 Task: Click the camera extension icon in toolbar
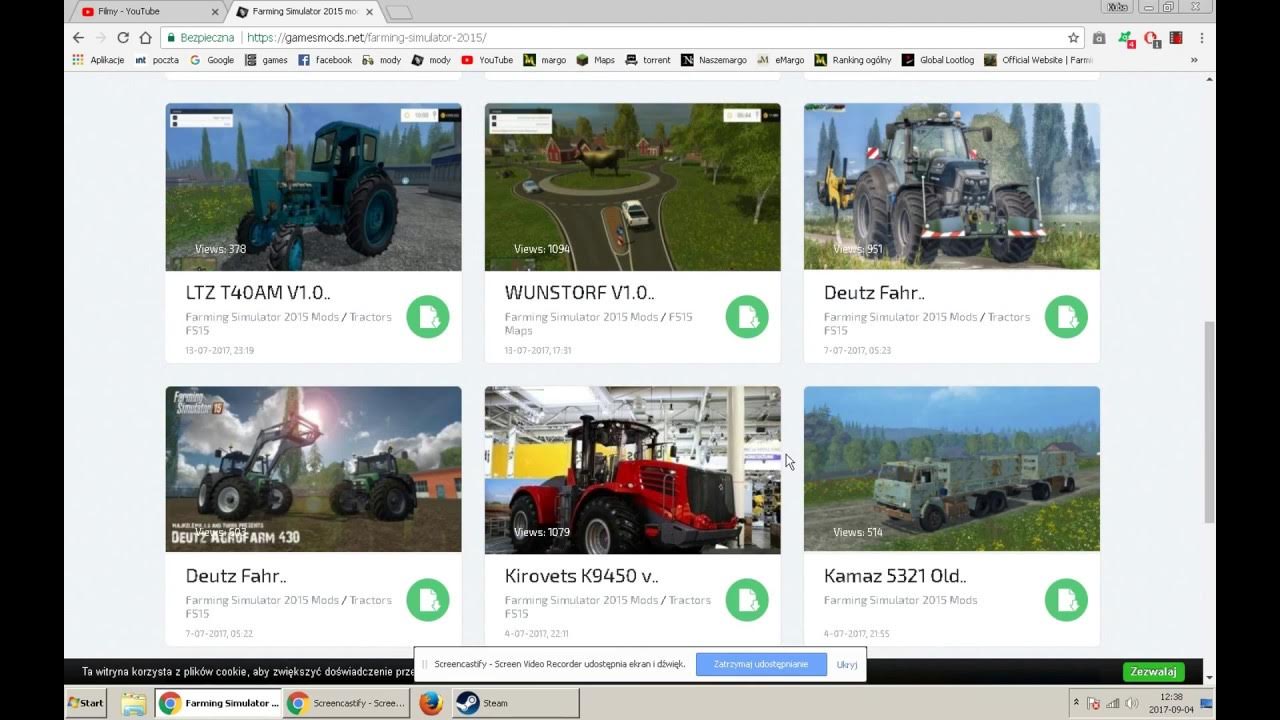tap(1099, 38)
